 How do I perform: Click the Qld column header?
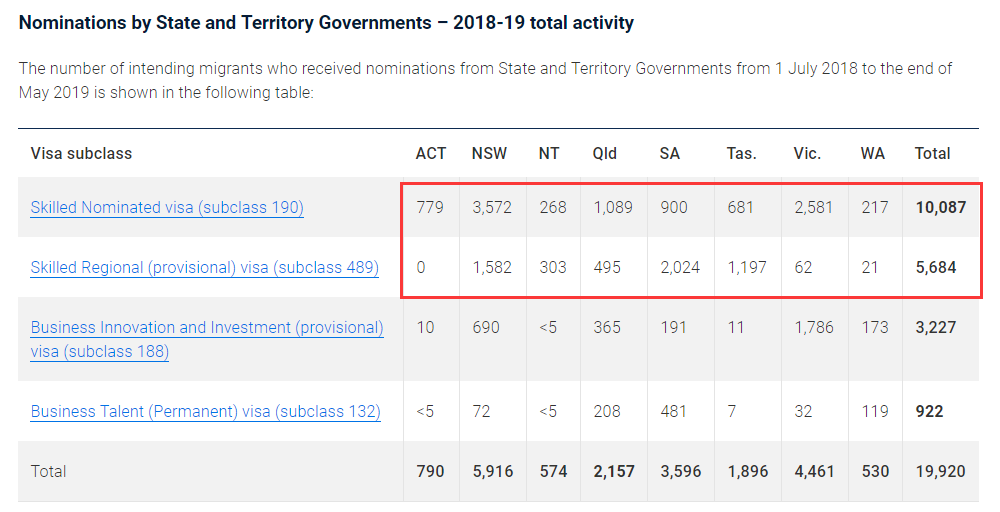point(604,154)
